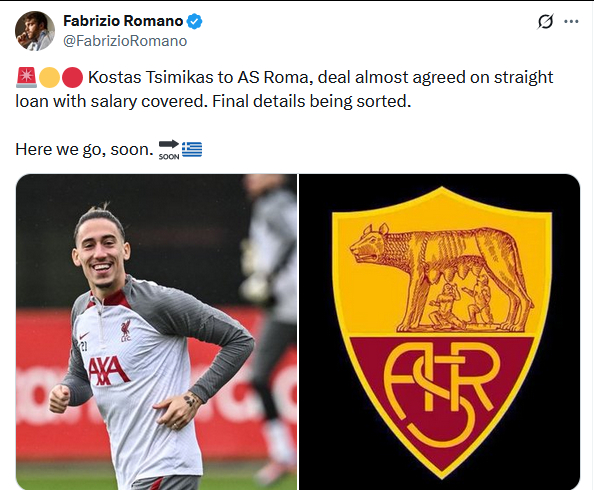Click the Grok slashed-circle icon
Image resolution: width=594 pixels, height=490 pixels.
click(x=546, y=21)
